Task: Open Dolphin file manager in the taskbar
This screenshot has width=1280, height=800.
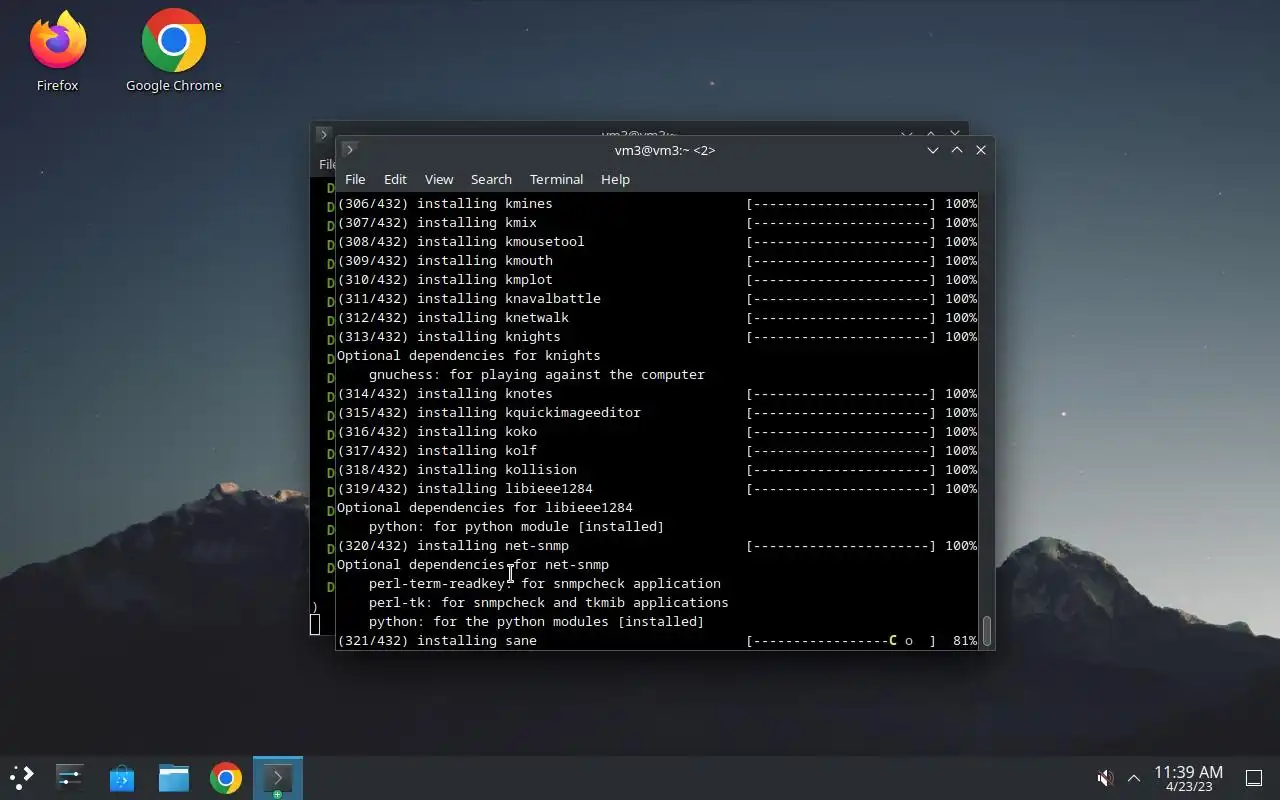Action: click(x=173, y=778)
